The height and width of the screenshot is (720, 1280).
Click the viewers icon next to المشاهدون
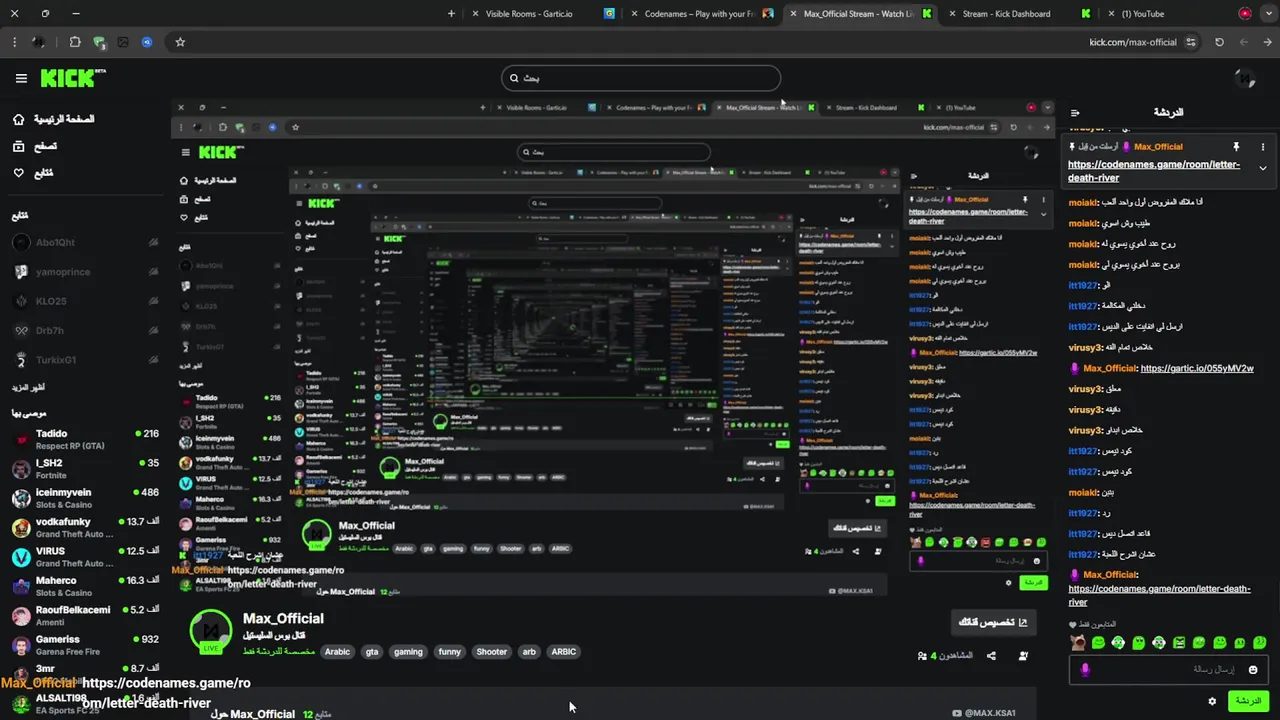(922, 656)
